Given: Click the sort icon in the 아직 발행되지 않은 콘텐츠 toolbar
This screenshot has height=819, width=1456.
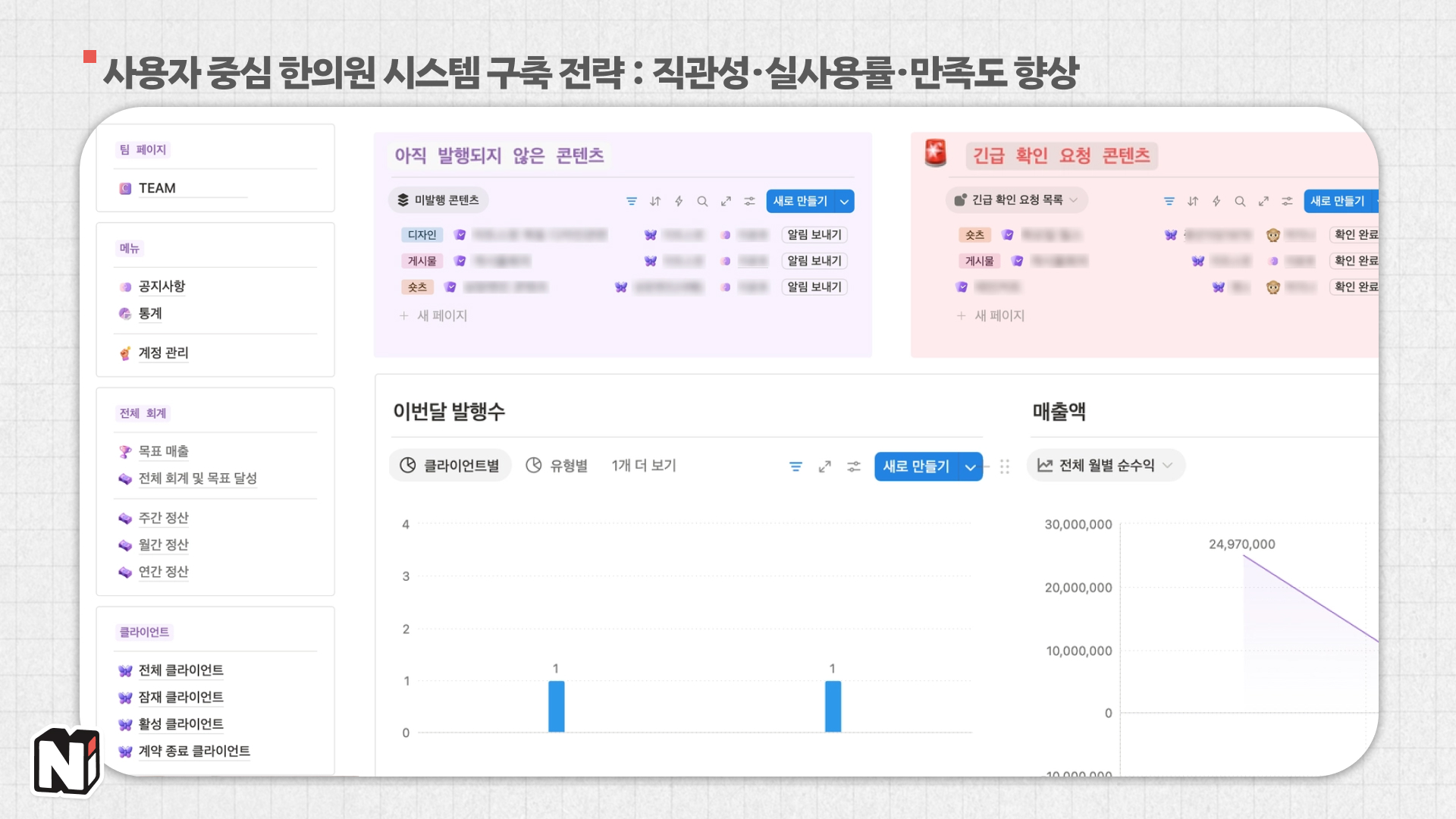Looking at the screenshot, I should [x=655, y=201].
